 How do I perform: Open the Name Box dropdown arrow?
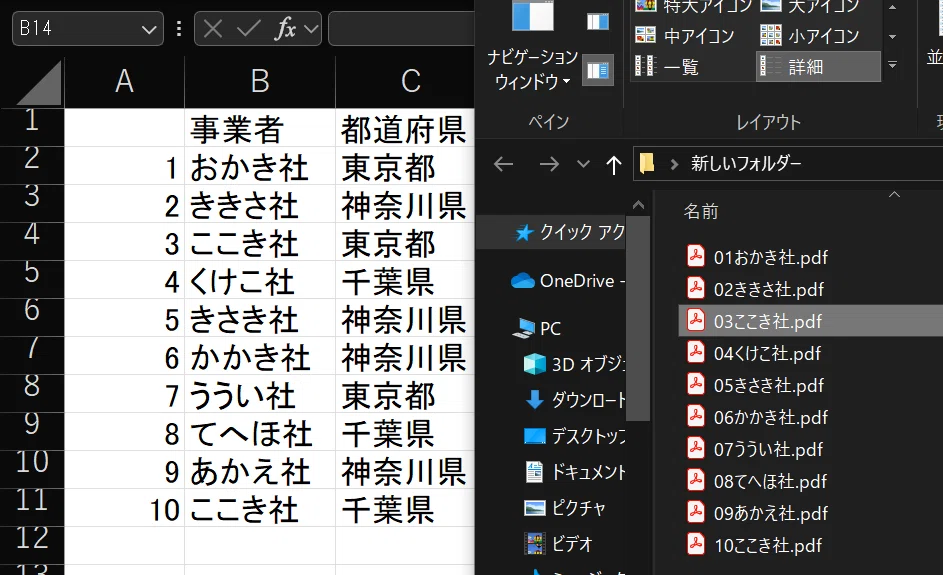coord(149,29)
